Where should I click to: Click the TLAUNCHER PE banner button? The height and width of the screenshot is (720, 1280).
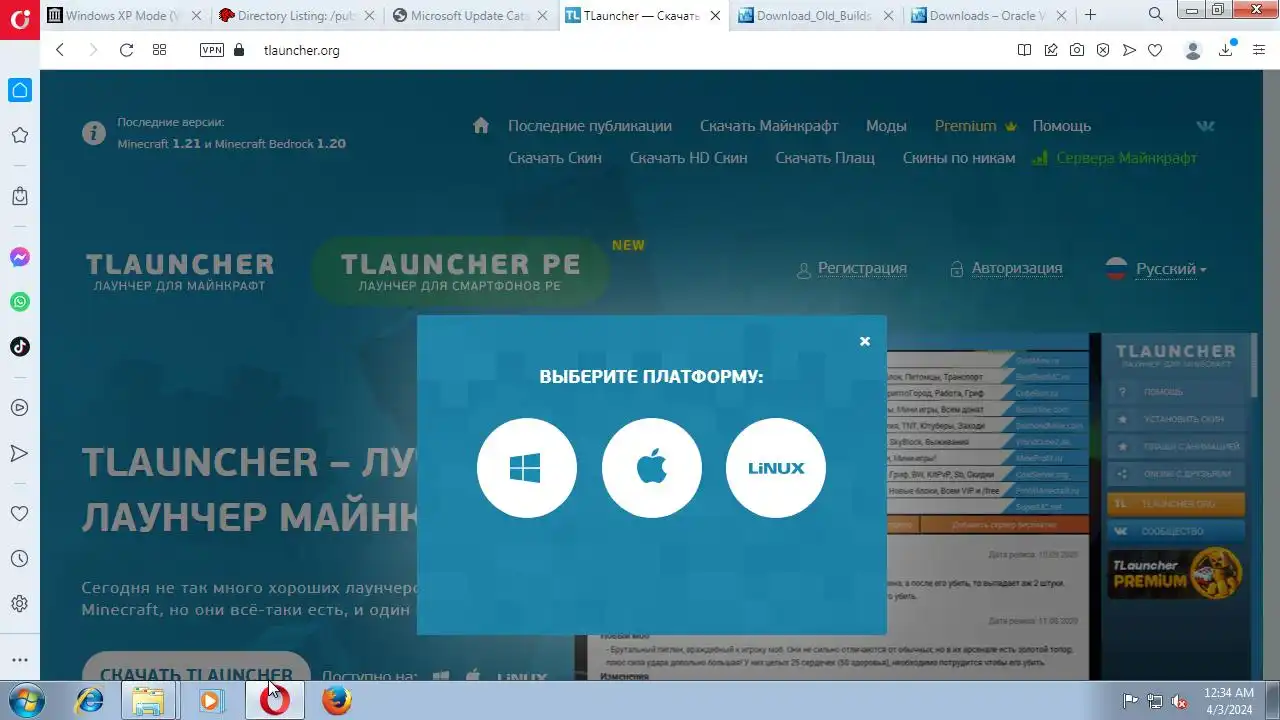(x=461, y=271)
